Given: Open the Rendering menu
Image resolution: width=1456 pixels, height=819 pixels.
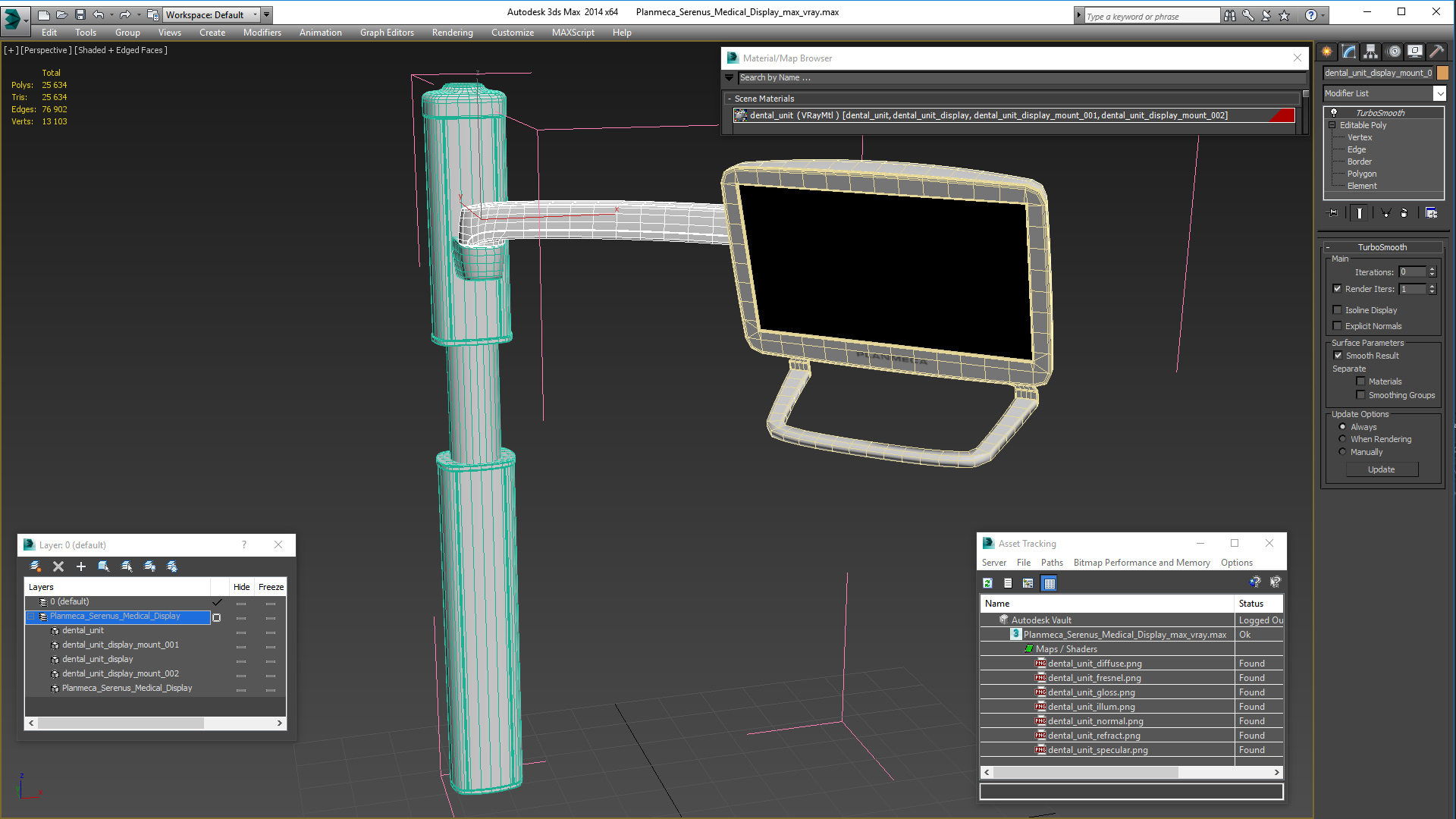Looking at the screenshot, I should coord(452,33).
